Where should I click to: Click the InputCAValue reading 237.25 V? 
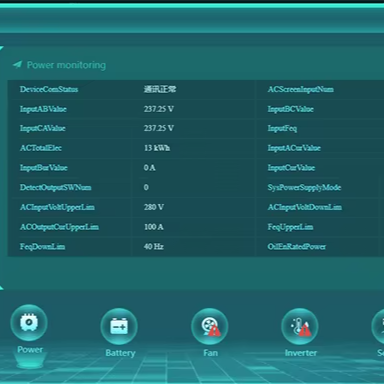[x=159, y=128]
